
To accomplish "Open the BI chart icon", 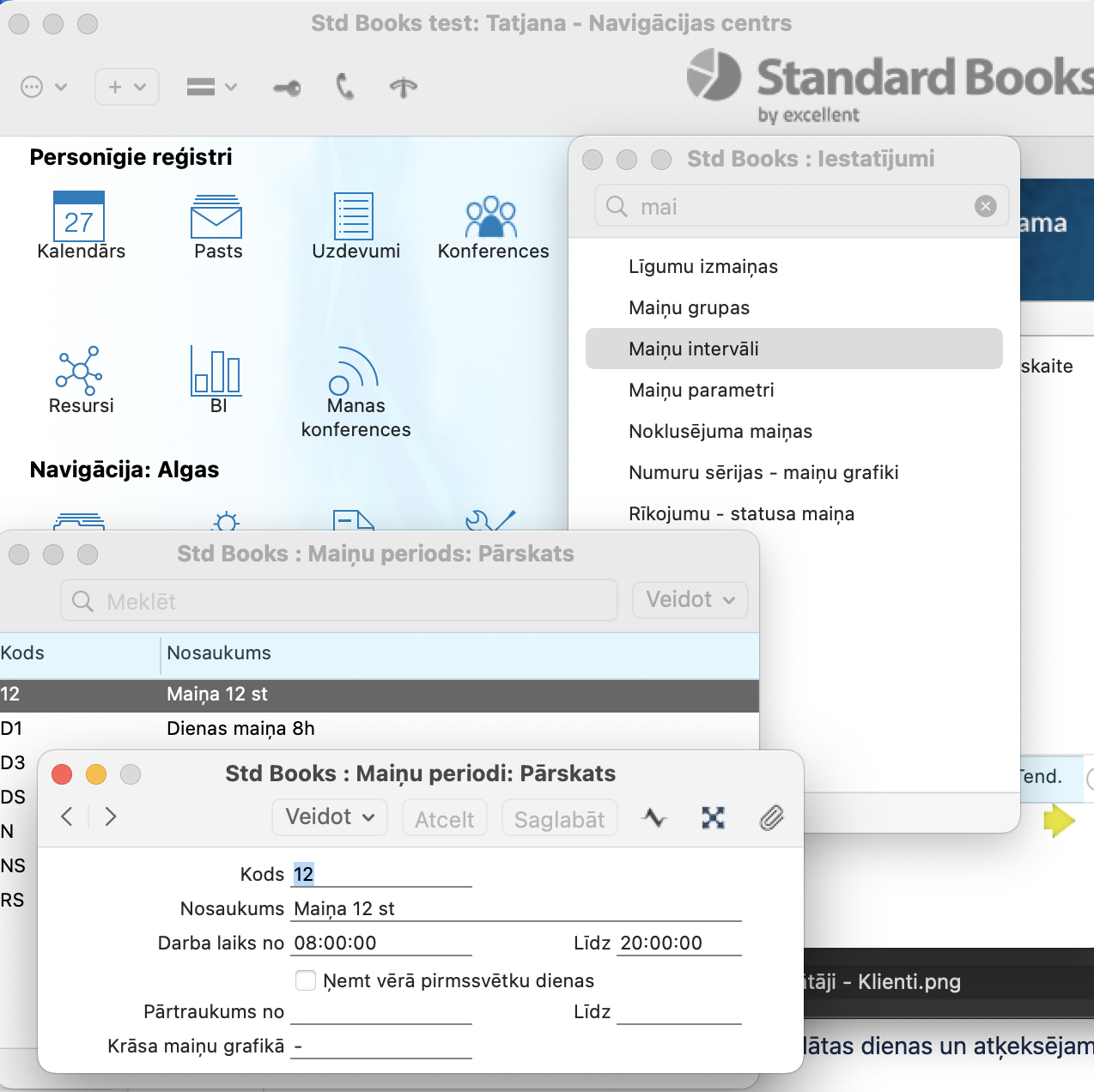I will (216, 372).
